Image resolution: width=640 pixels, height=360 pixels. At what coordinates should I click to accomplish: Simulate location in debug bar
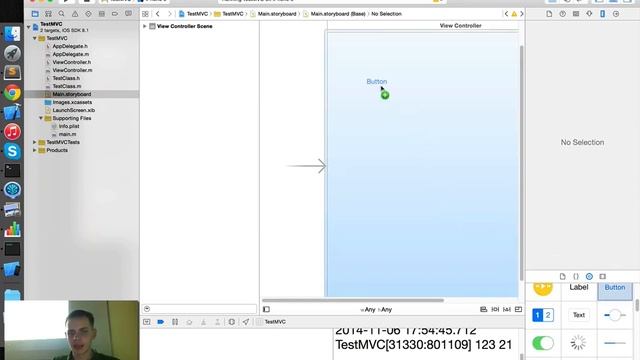[x=246, y=322]
